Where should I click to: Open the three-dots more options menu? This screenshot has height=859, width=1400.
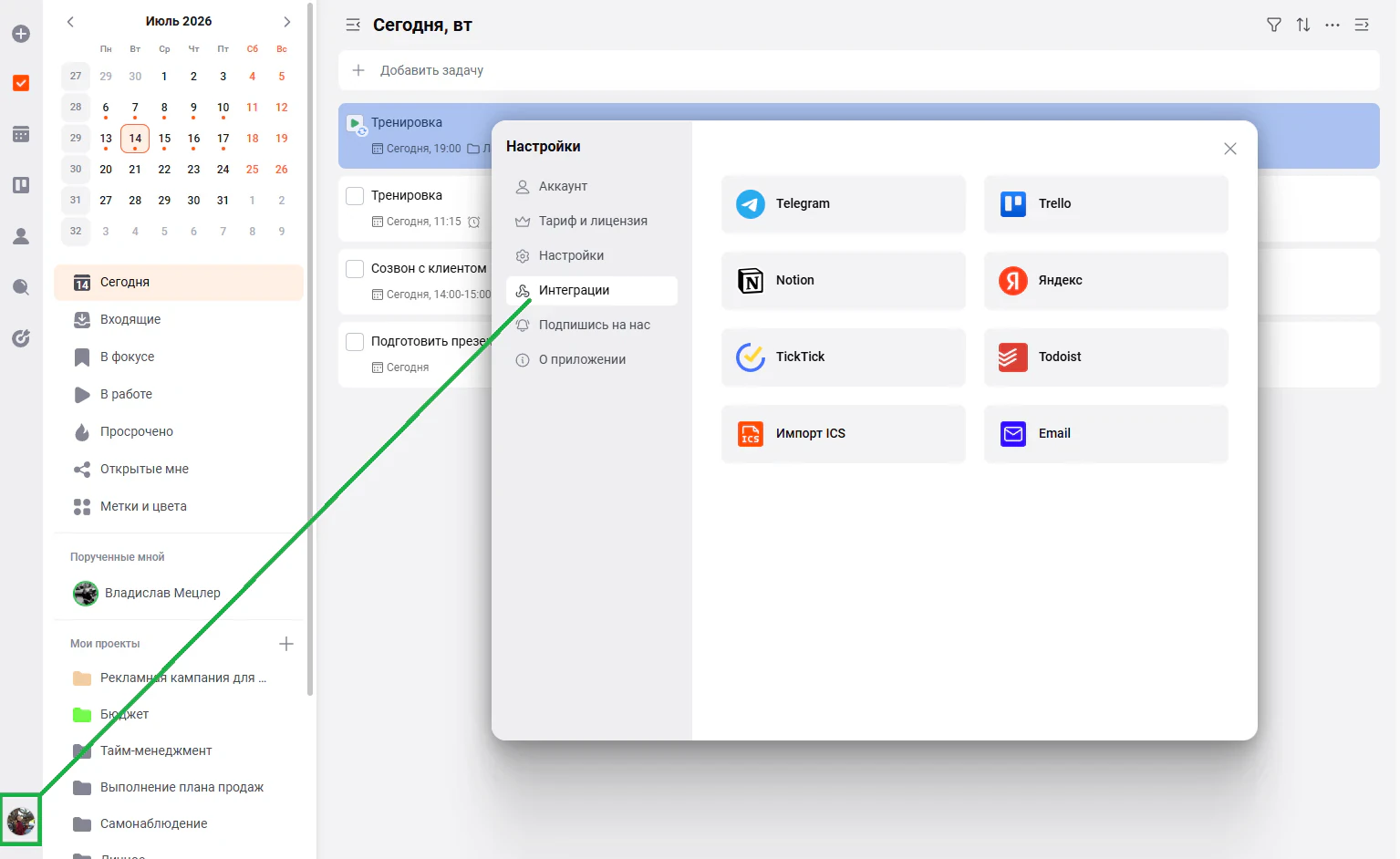click(x=1333, y=25)
